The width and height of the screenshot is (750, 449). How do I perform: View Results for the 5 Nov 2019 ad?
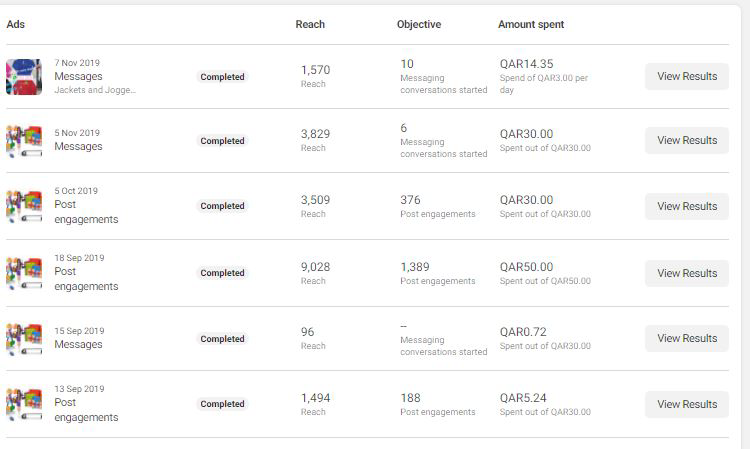[686, 141]
